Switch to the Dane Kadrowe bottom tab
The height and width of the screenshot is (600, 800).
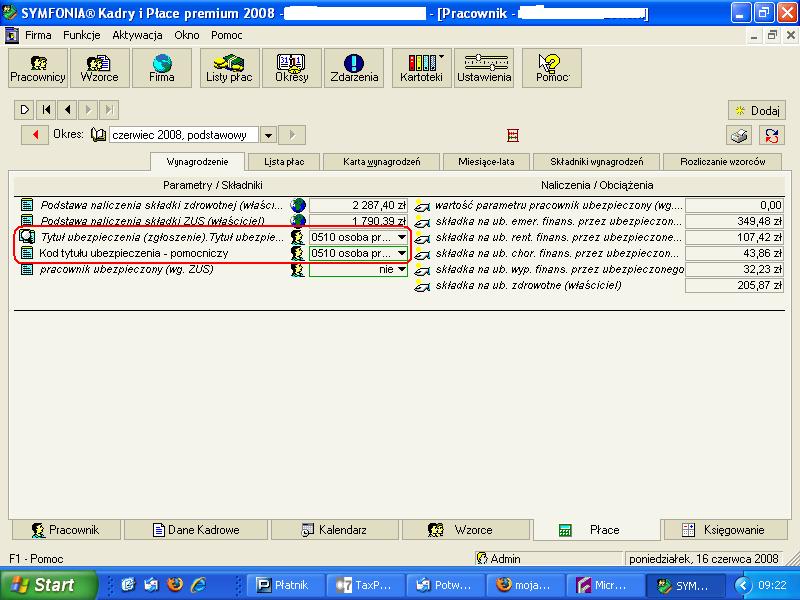(x=196, y=530)
